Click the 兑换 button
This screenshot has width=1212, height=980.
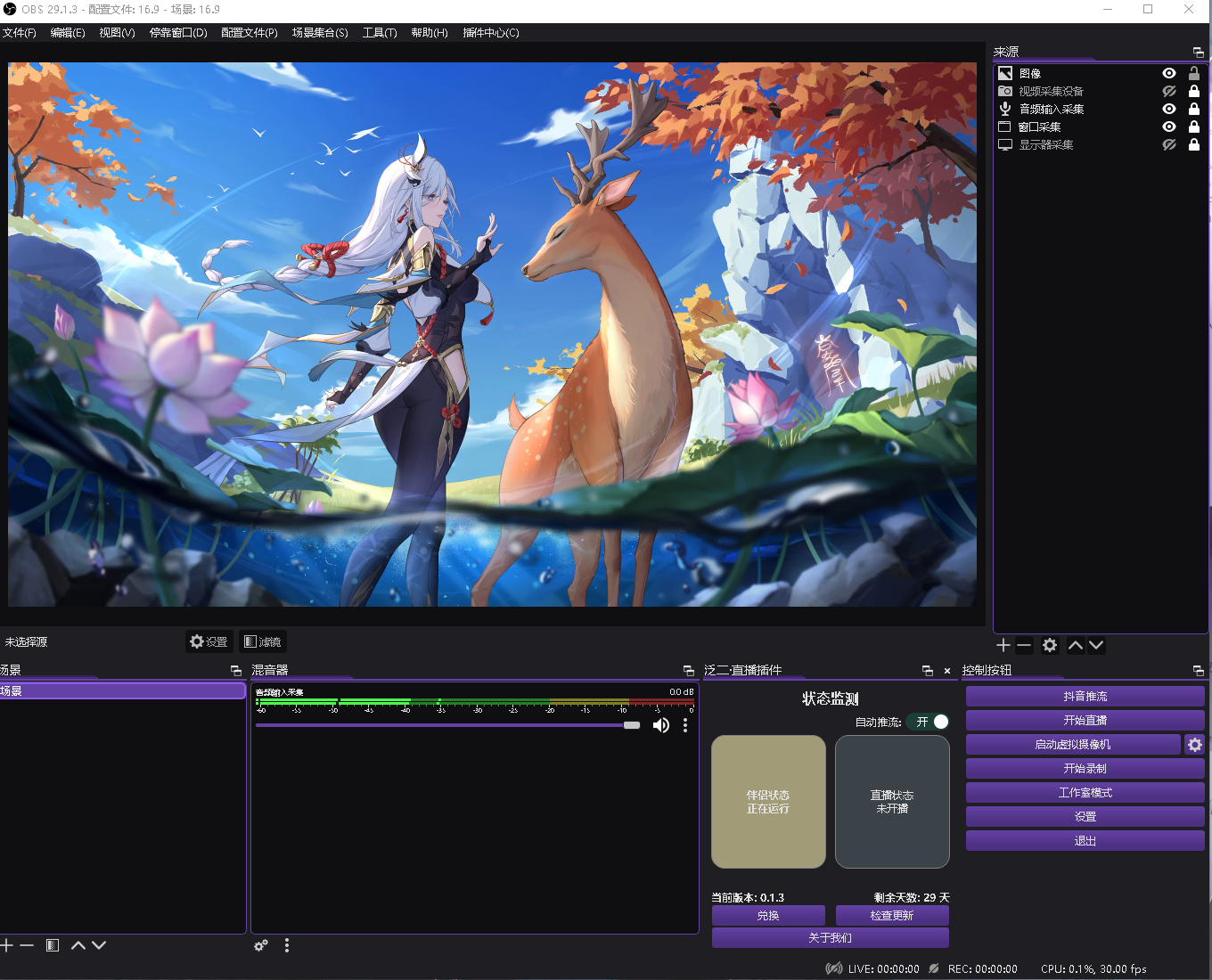click(x=768, y=916)
